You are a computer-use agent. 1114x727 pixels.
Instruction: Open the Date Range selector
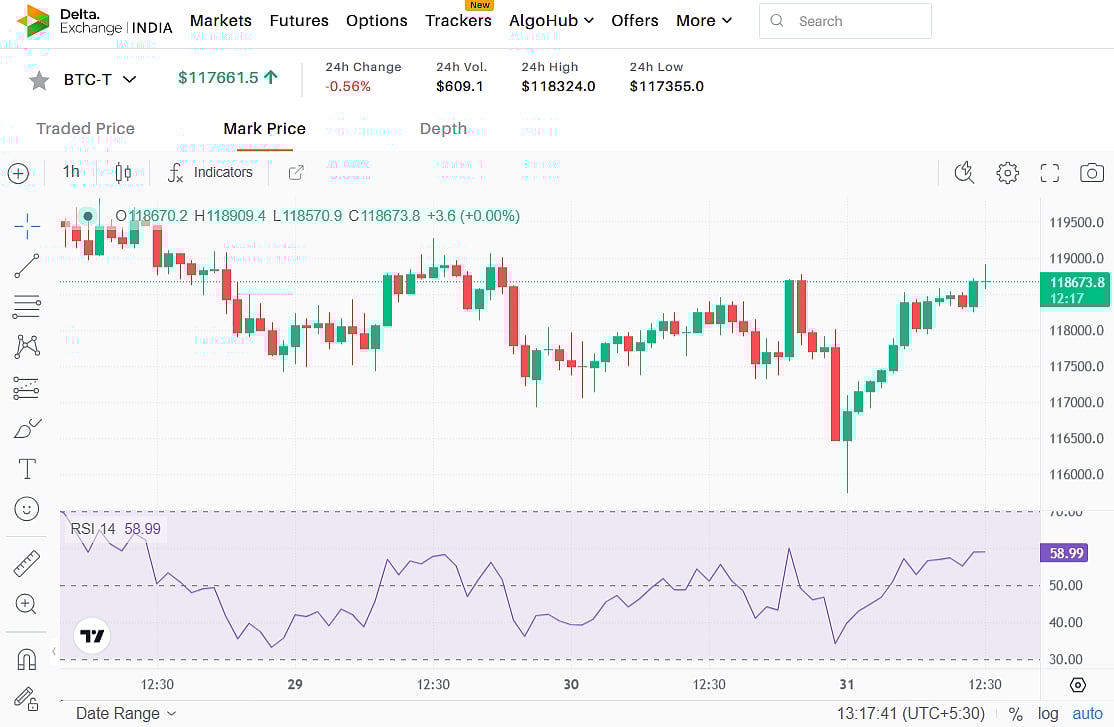120,713
